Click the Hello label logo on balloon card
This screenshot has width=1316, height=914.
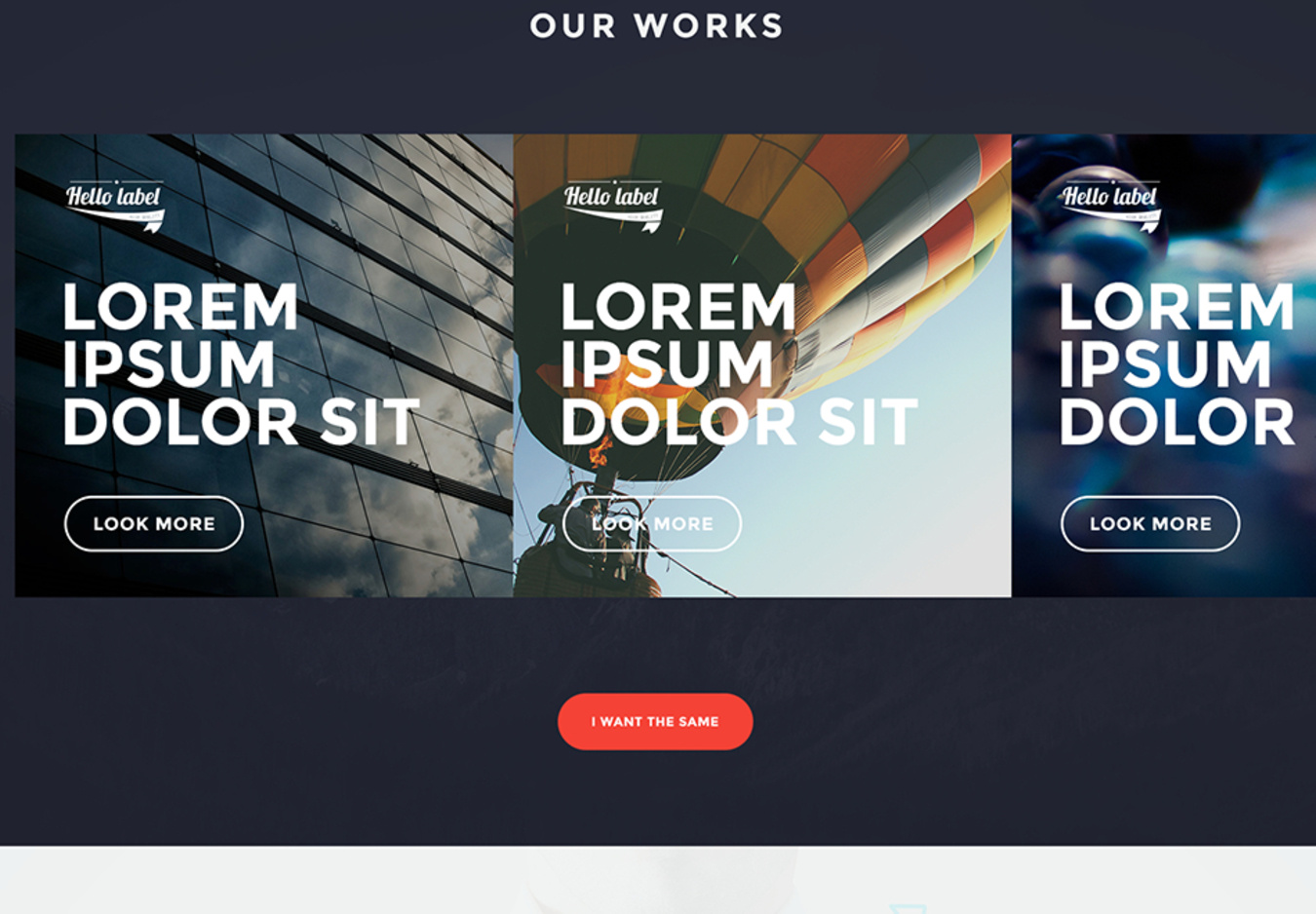coord(613,206)
